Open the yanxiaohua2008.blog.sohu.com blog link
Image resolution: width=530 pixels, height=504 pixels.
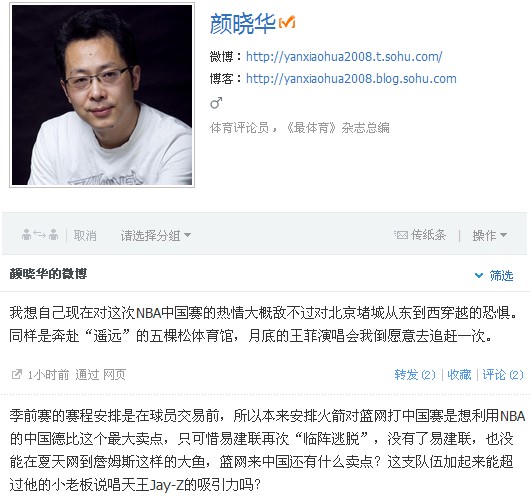click(x=351, y=79)
